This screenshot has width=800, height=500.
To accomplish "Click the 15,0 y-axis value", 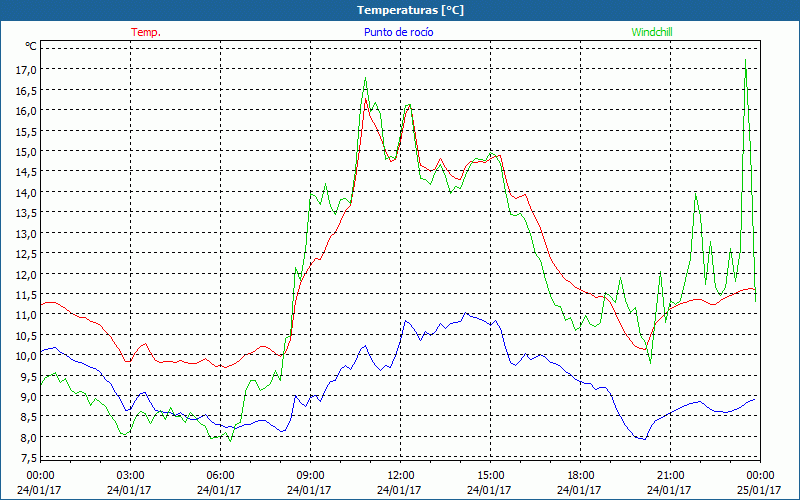I will click(x=27, y=152).
